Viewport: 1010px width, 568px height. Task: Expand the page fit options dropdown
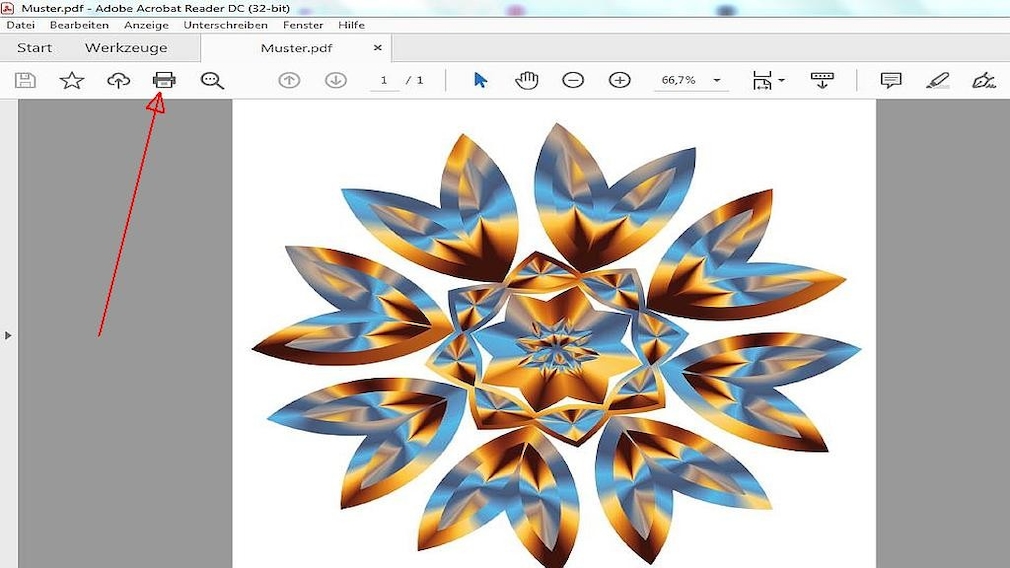[768, 80]
